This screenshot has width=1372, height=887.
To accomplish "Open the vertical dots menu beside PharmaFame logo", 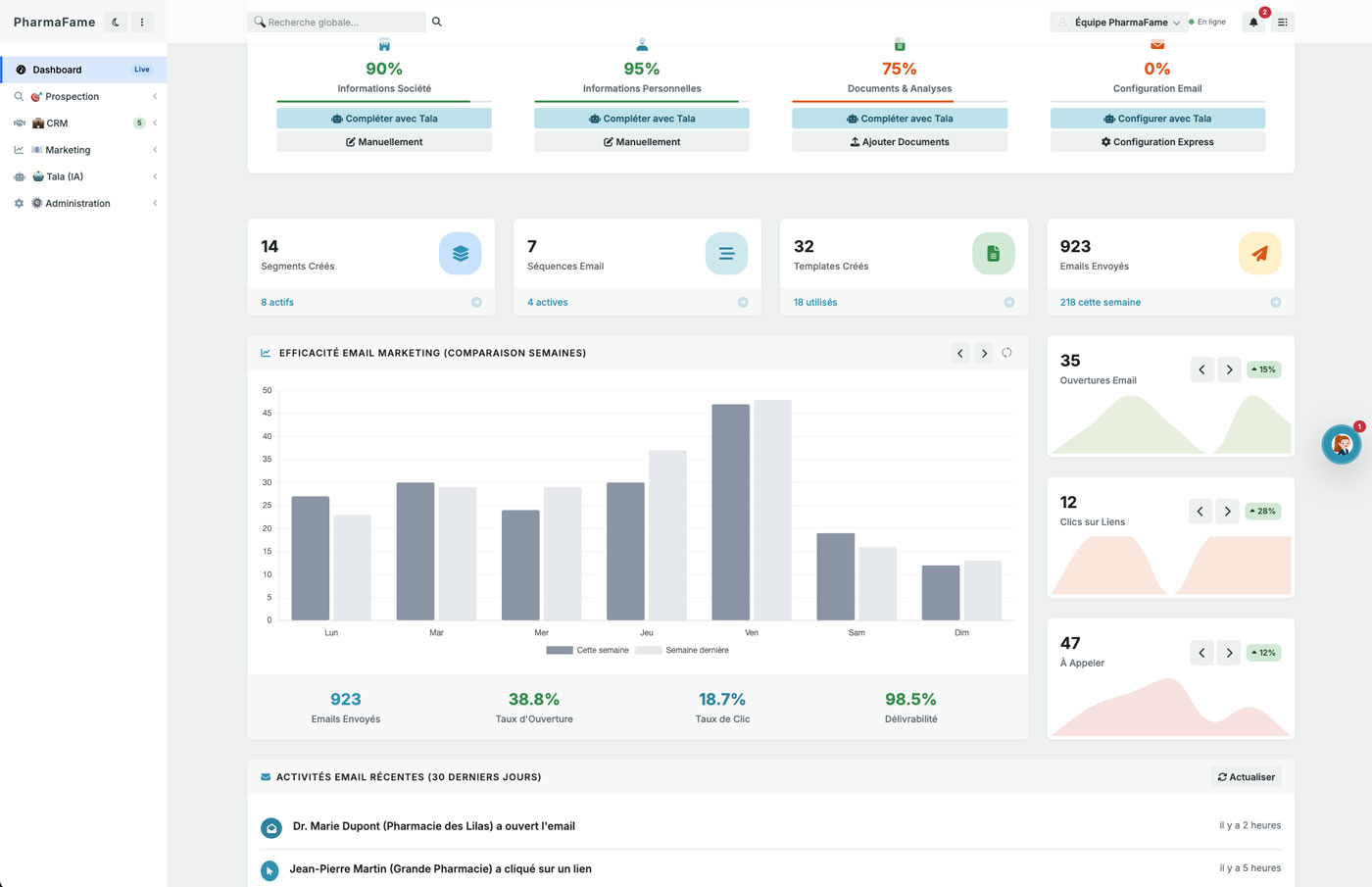I will (x=142, y=22).
